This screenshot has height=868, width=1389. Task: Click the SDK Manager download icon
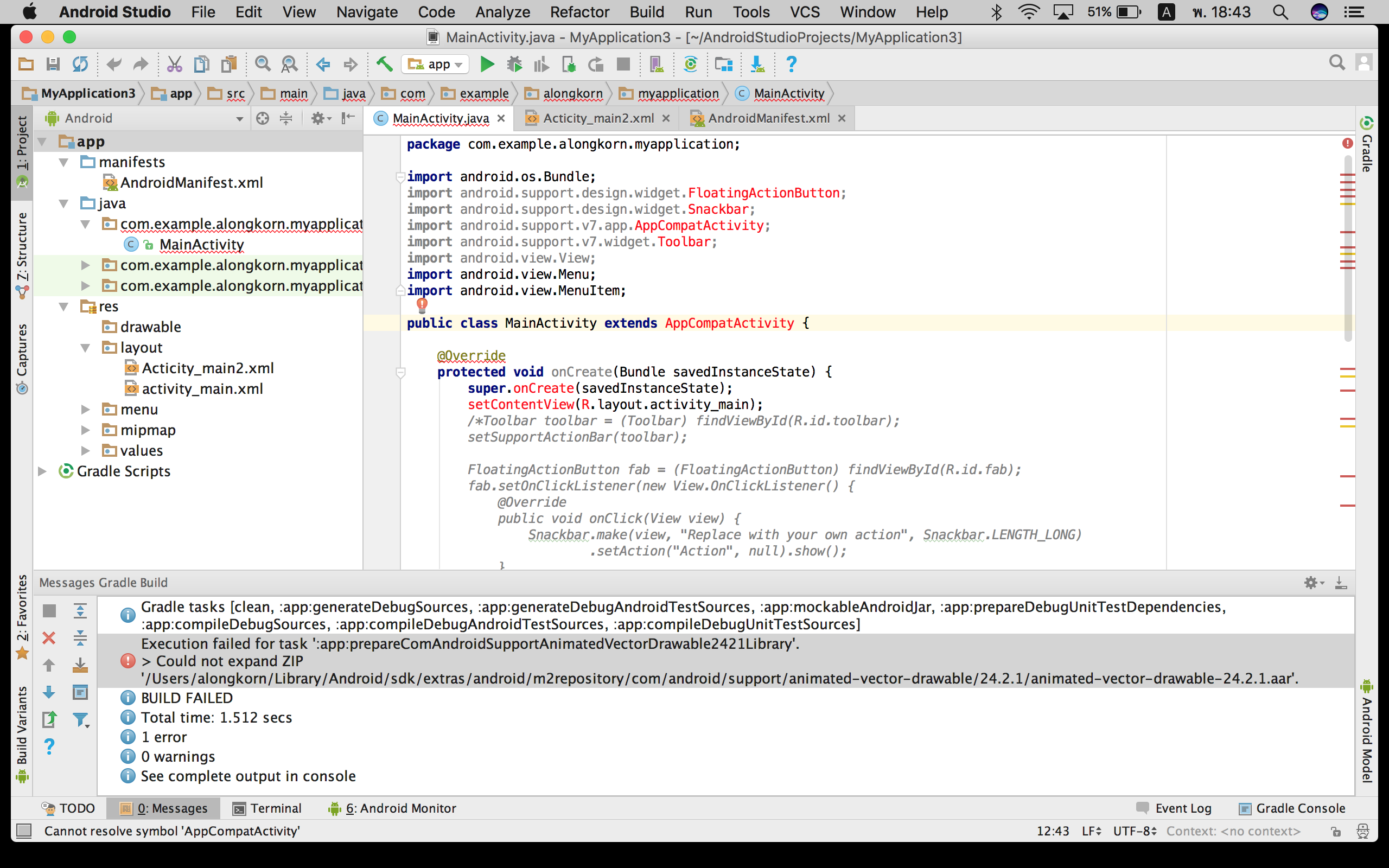[757, 65]
